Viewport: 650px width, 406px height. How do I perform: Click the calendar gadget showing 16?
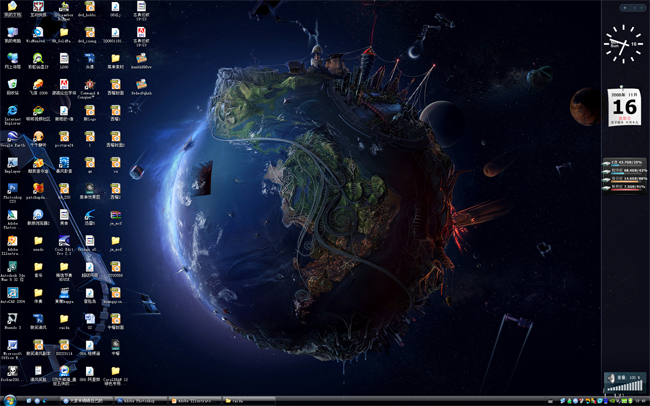coord(624,107)
